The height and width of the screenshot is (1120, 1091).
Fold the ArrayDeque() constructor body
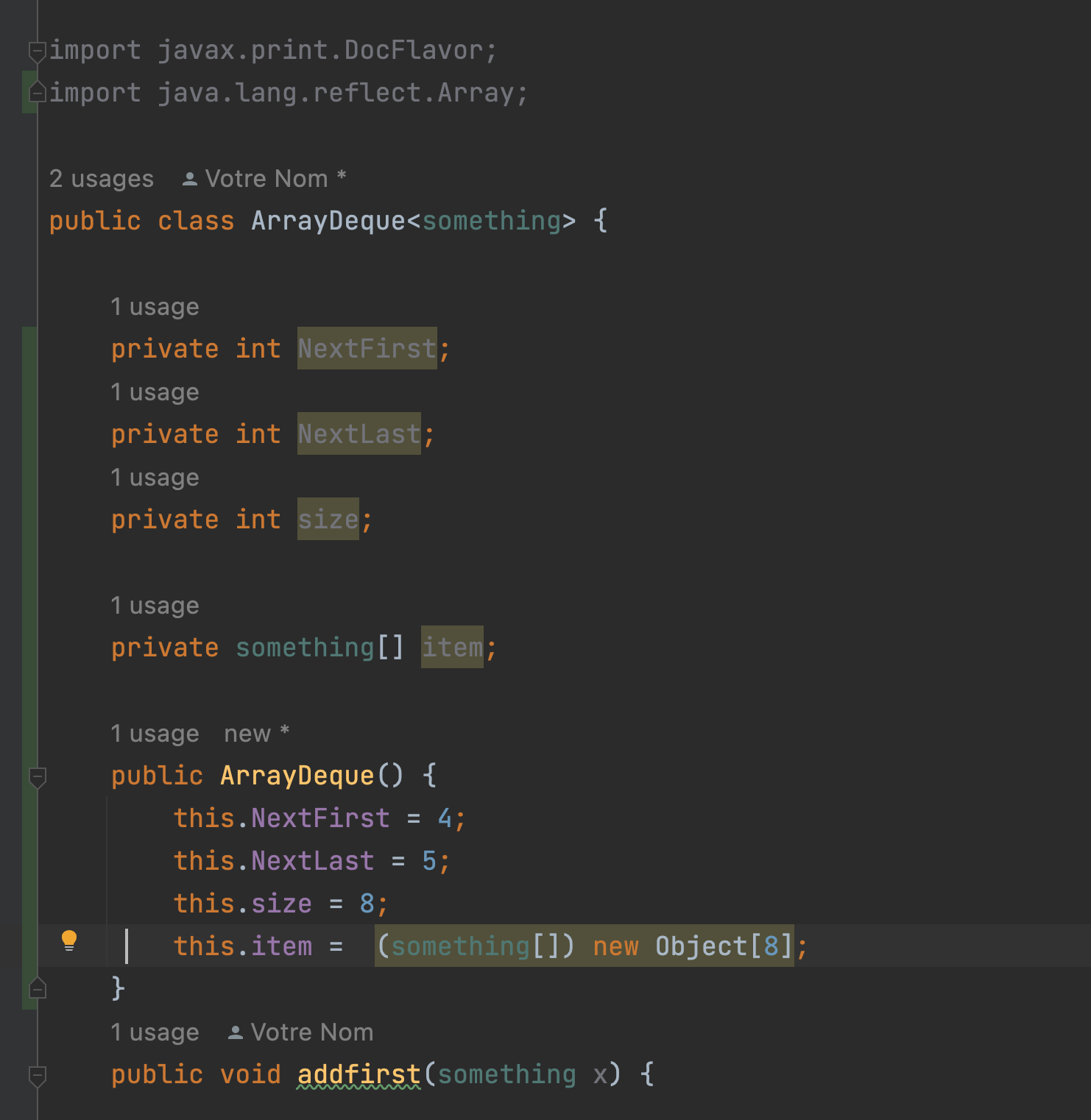pos(37,776)
